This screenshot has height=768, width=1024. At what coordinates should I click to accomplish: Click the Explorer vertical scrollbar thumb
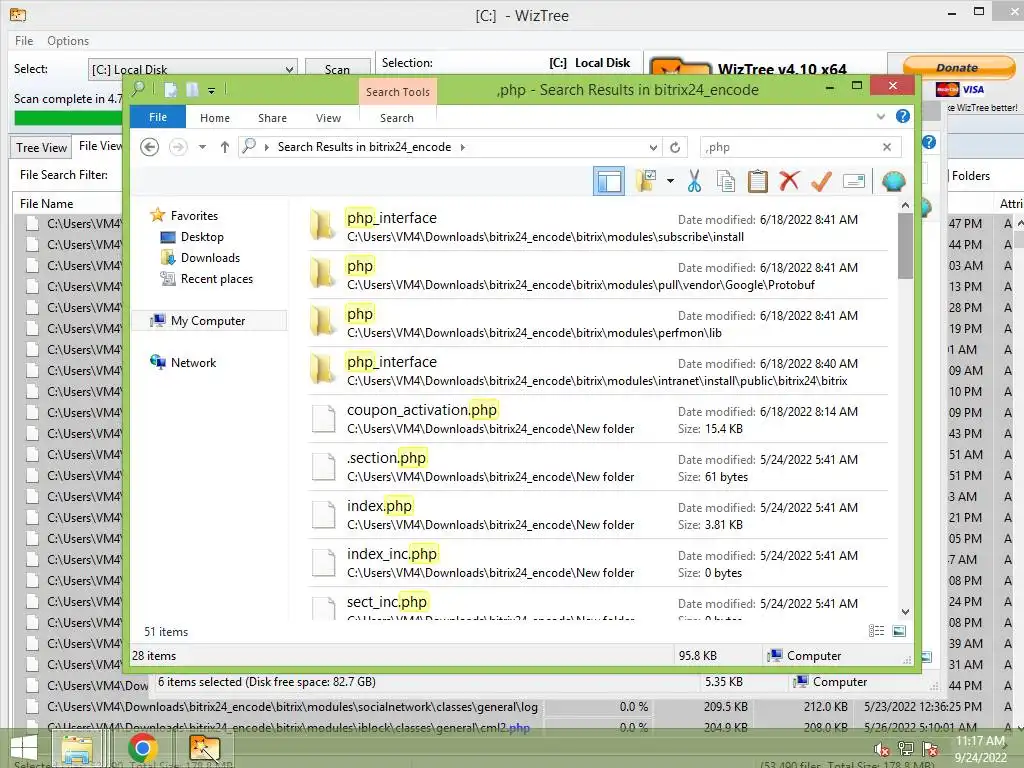pyautogui.click(x=905, y=246)
